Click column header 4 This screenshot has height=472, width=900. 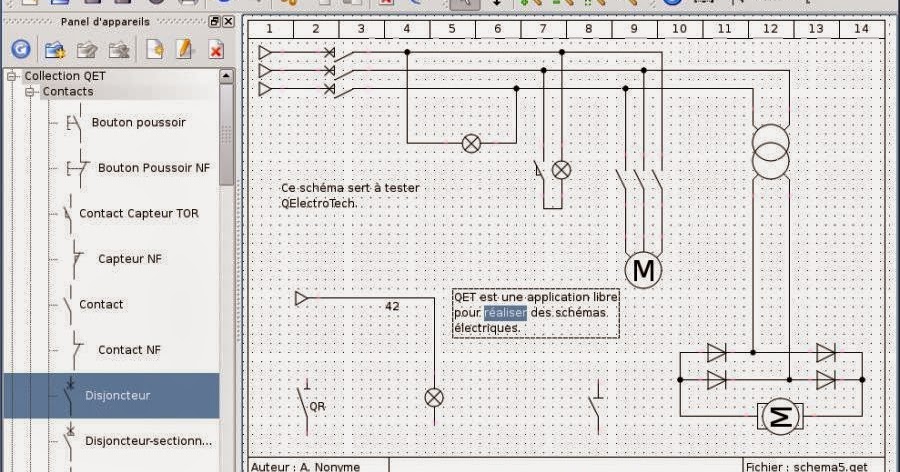coord(406,29)
